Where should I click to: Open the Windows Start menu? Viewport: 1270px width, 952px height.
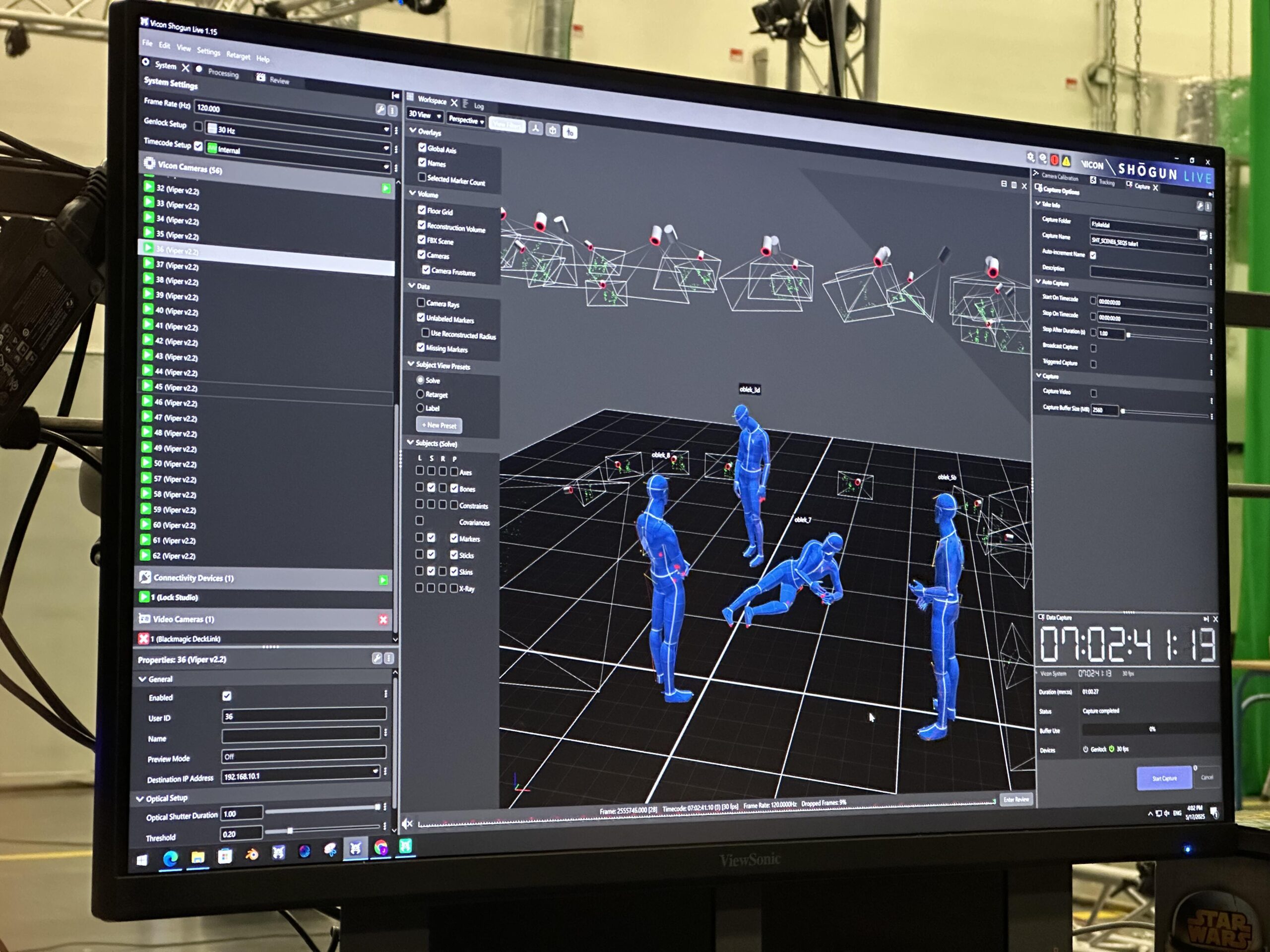coord(142,860)
